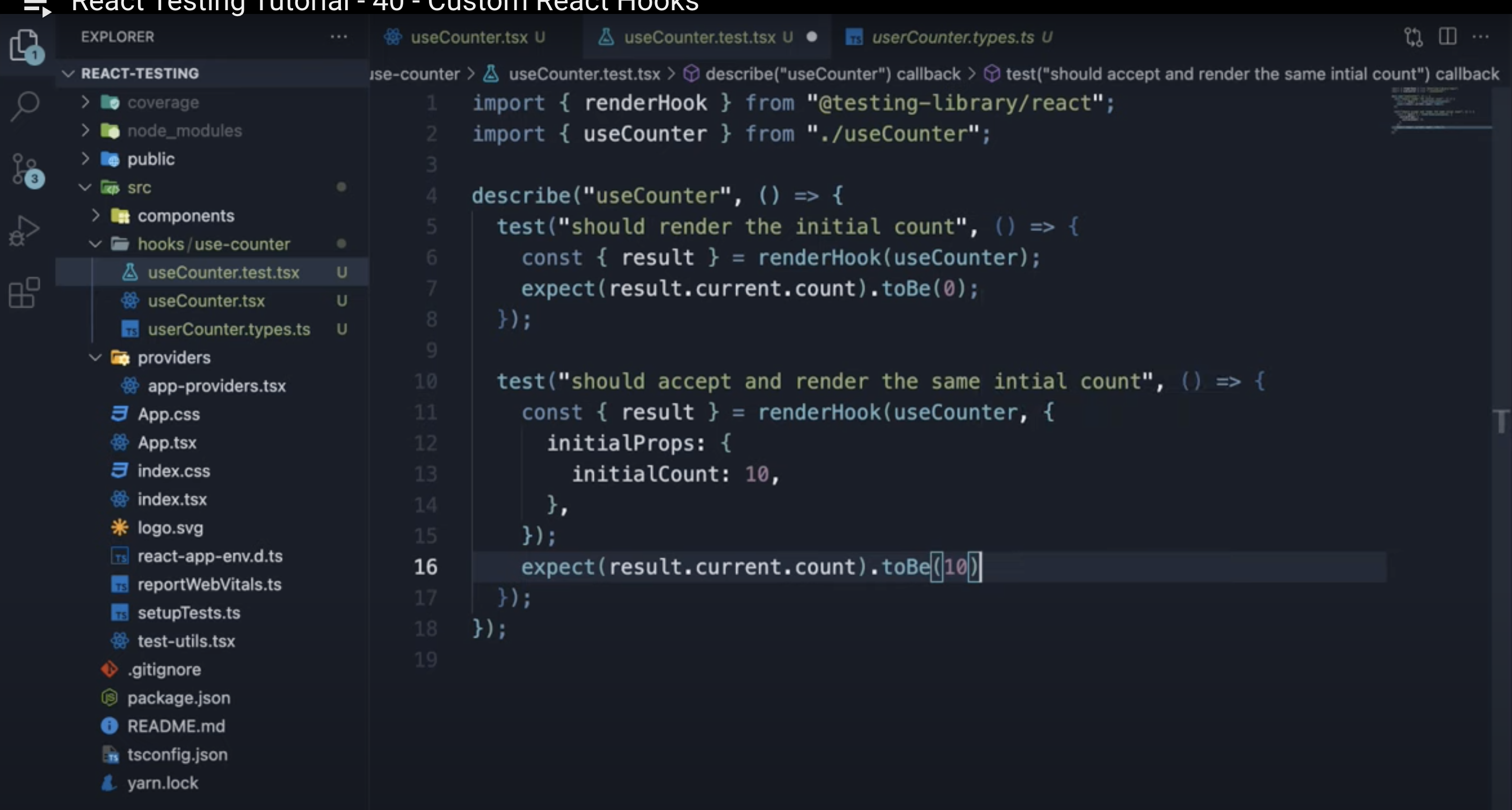Click the tsconfig.json file icon
The height and width of the screenshot is (810, 1512).
[111, 755]
